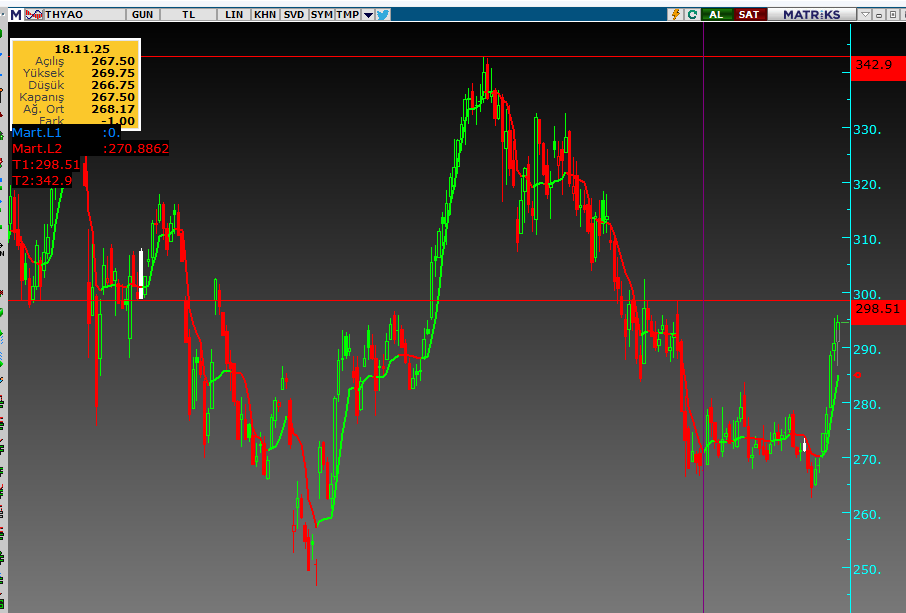Image resolution: width=906 pixels, height=613 pixels.
Task: Expand the dropdown arrow after TMP
Action: tap(368, 15)
